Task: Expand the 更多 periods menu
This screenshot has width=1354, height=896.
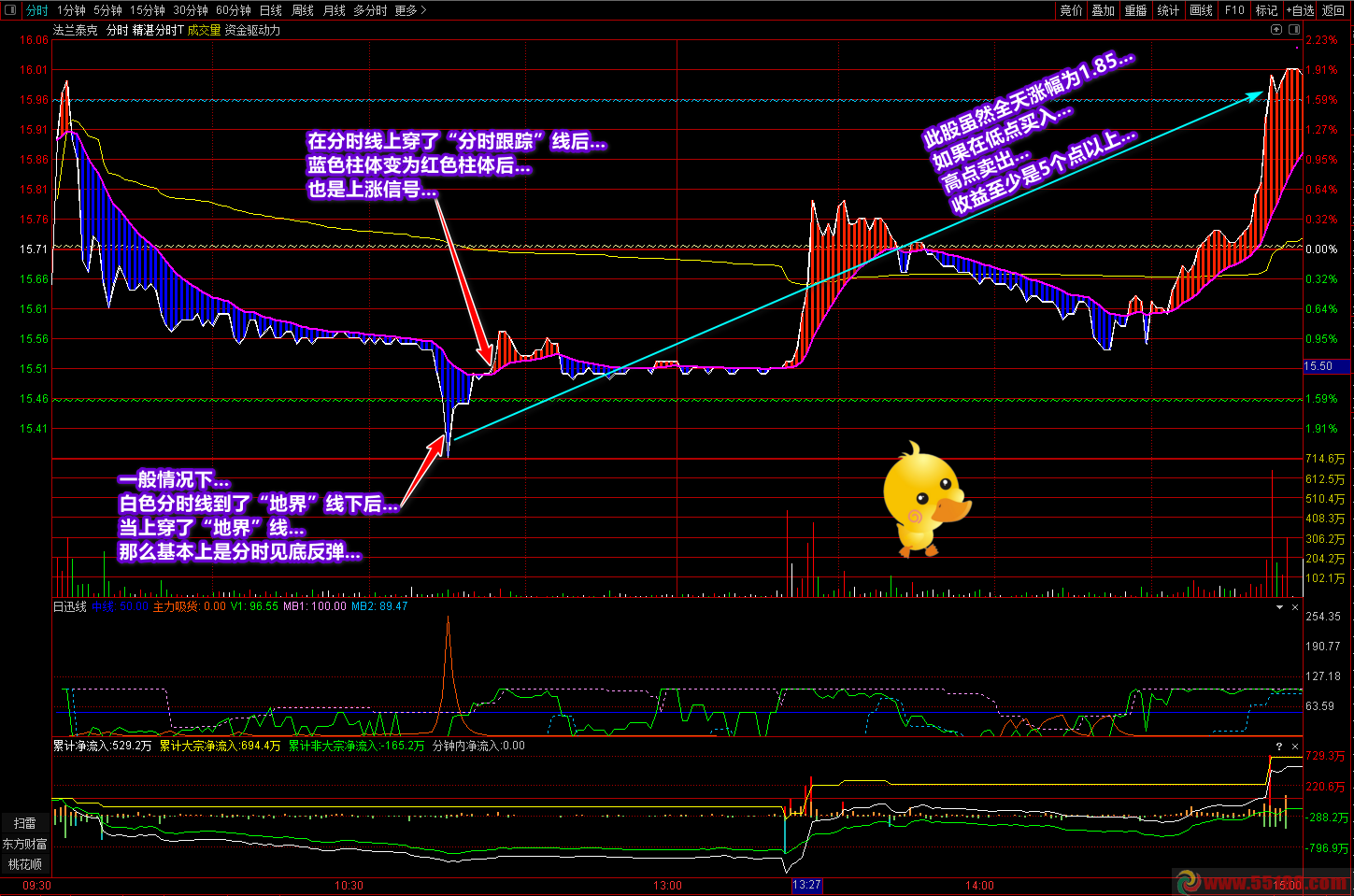Action: [x=410, y=10]
